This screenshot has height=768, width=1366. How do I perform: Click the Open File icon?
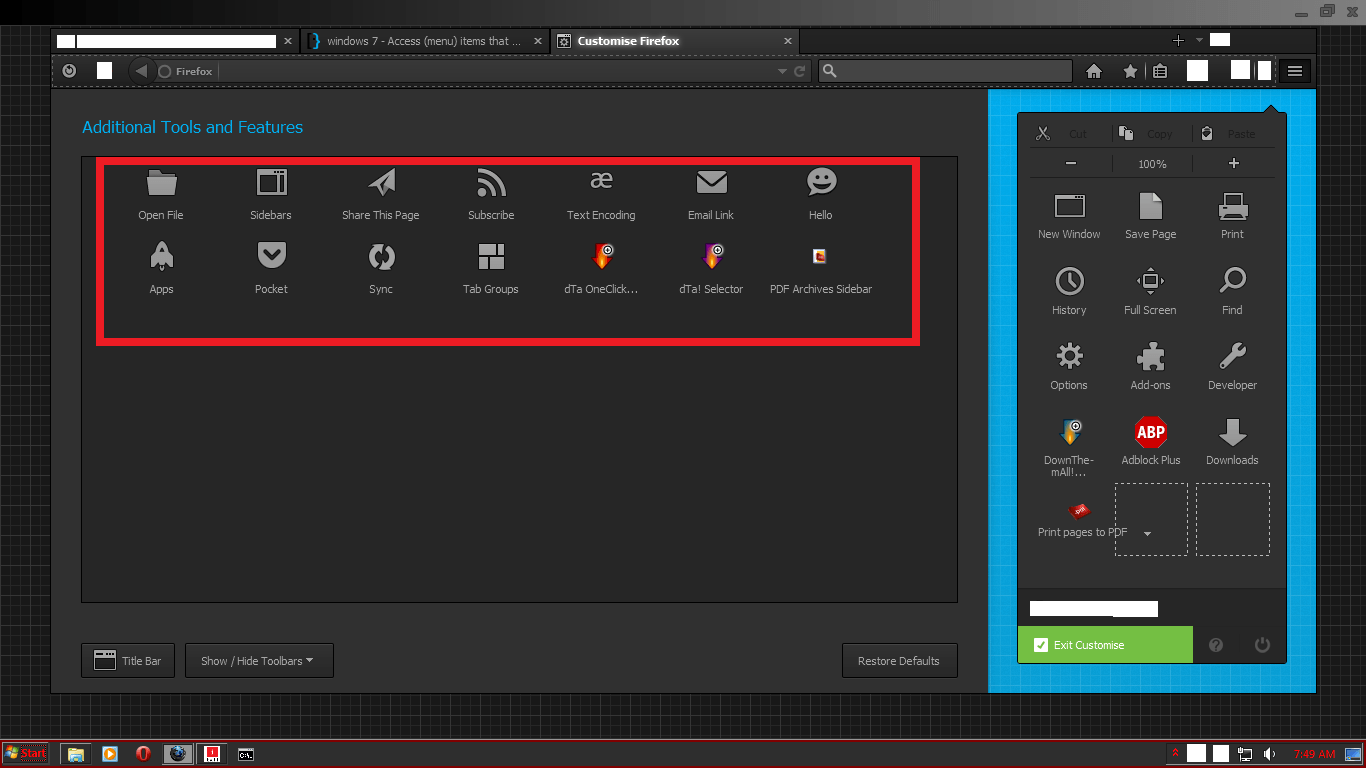161,182
